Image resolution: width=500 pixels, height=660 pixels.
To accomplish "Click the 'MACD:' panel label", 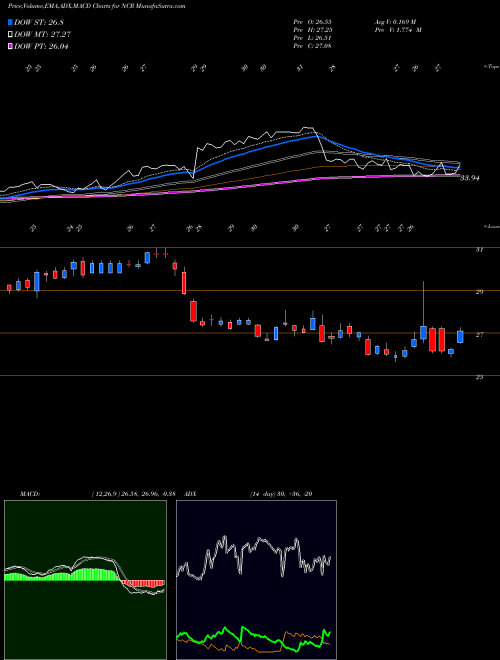I will click(30, 494).
